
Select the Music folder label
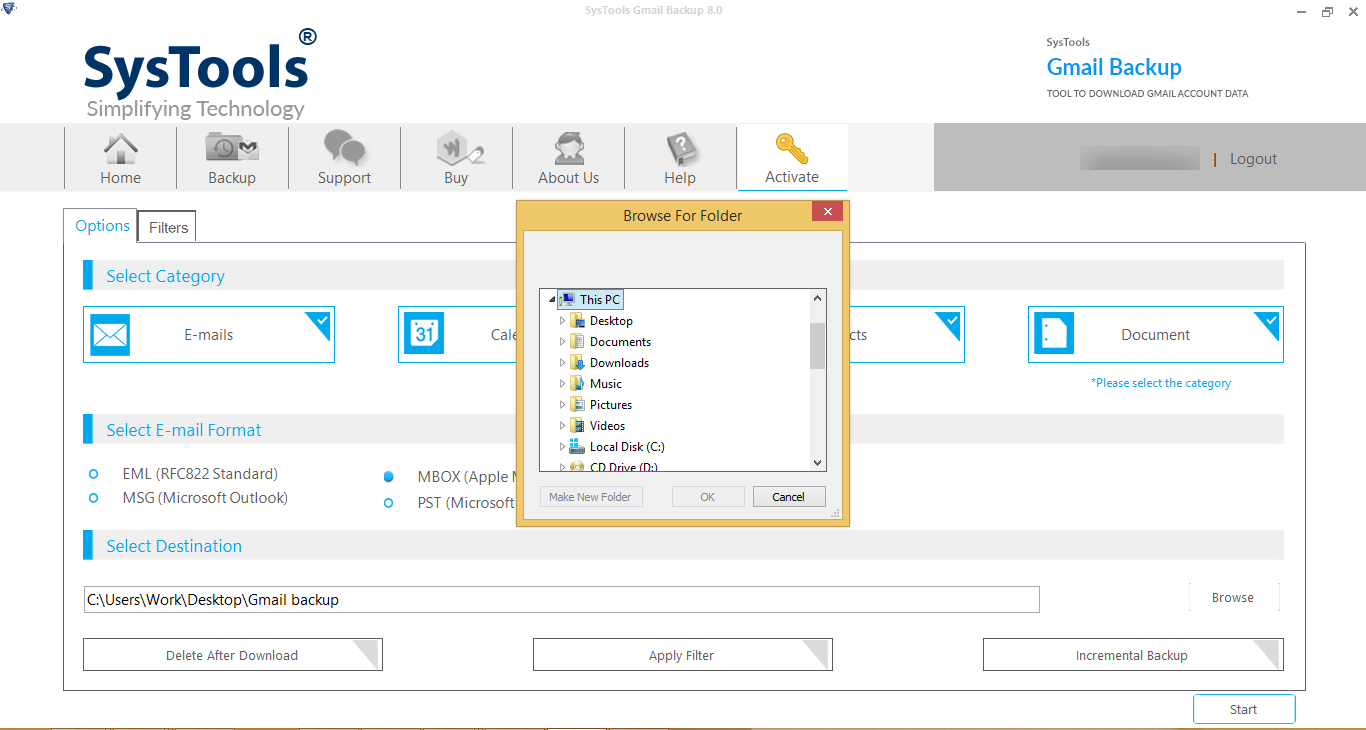(606, 384)
